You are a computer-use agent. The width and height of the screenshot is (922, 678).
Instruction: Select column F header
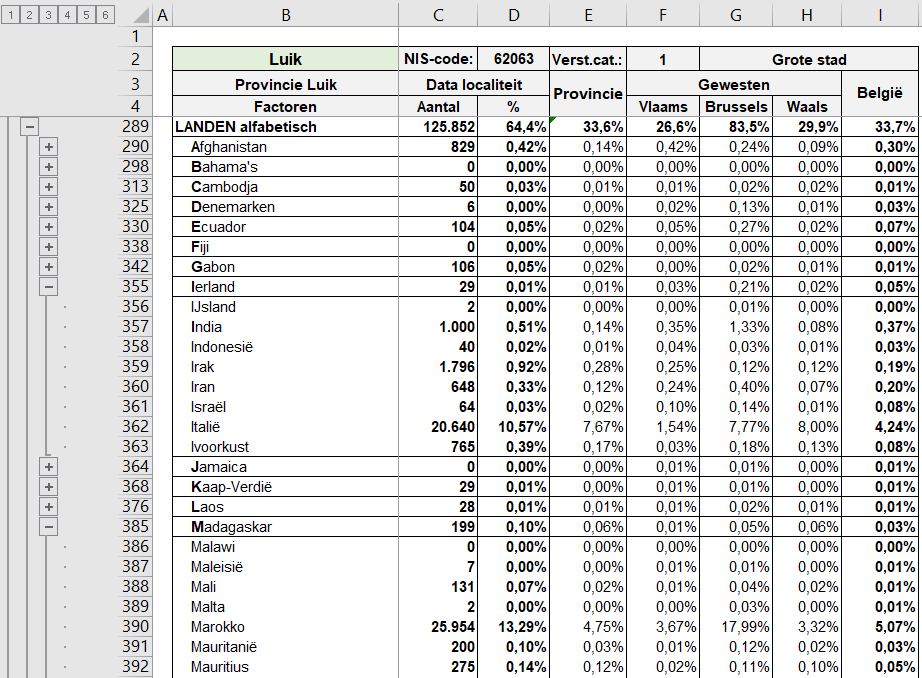coord(663,15)
